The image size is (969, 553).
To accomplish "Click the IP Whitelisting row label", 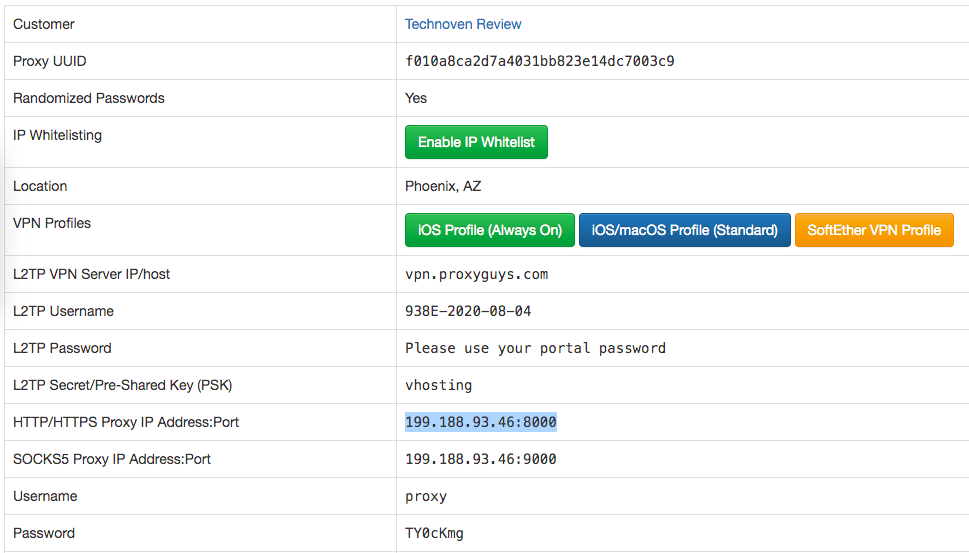I will pos(57,135).
